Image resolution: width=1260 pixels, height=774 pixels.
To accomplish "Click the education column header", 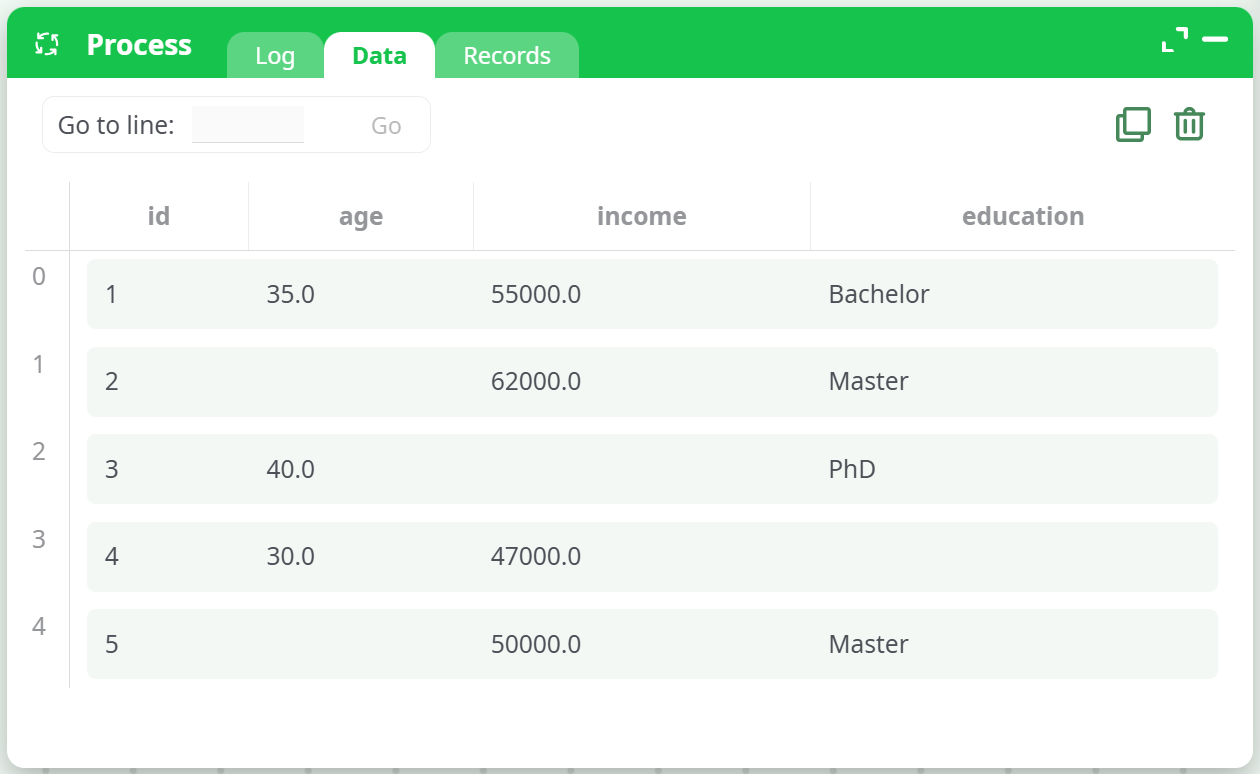I will tap(1022, 216).
